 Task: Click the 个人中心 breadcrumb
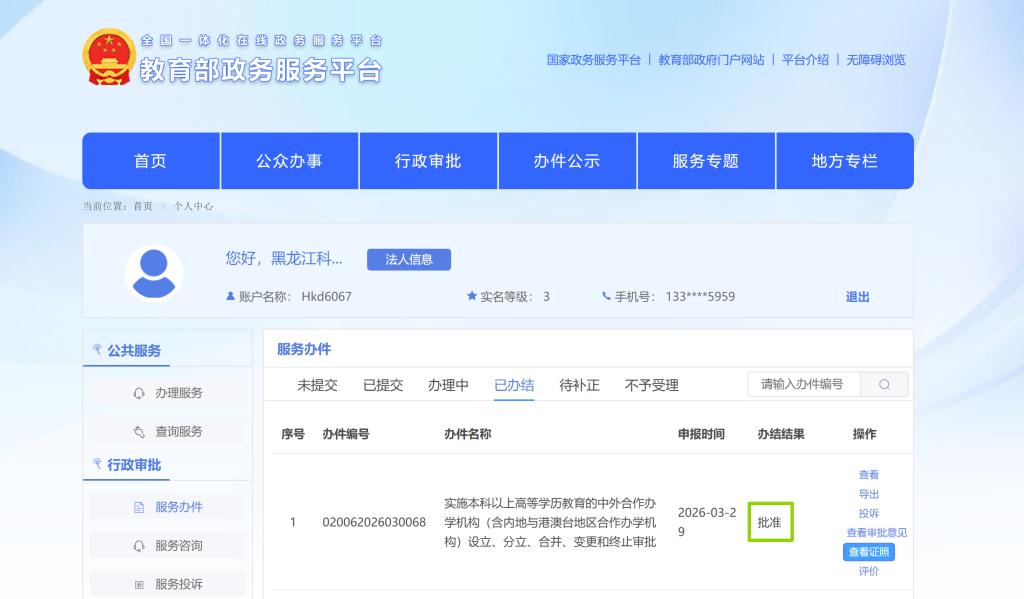coord(193,206)
